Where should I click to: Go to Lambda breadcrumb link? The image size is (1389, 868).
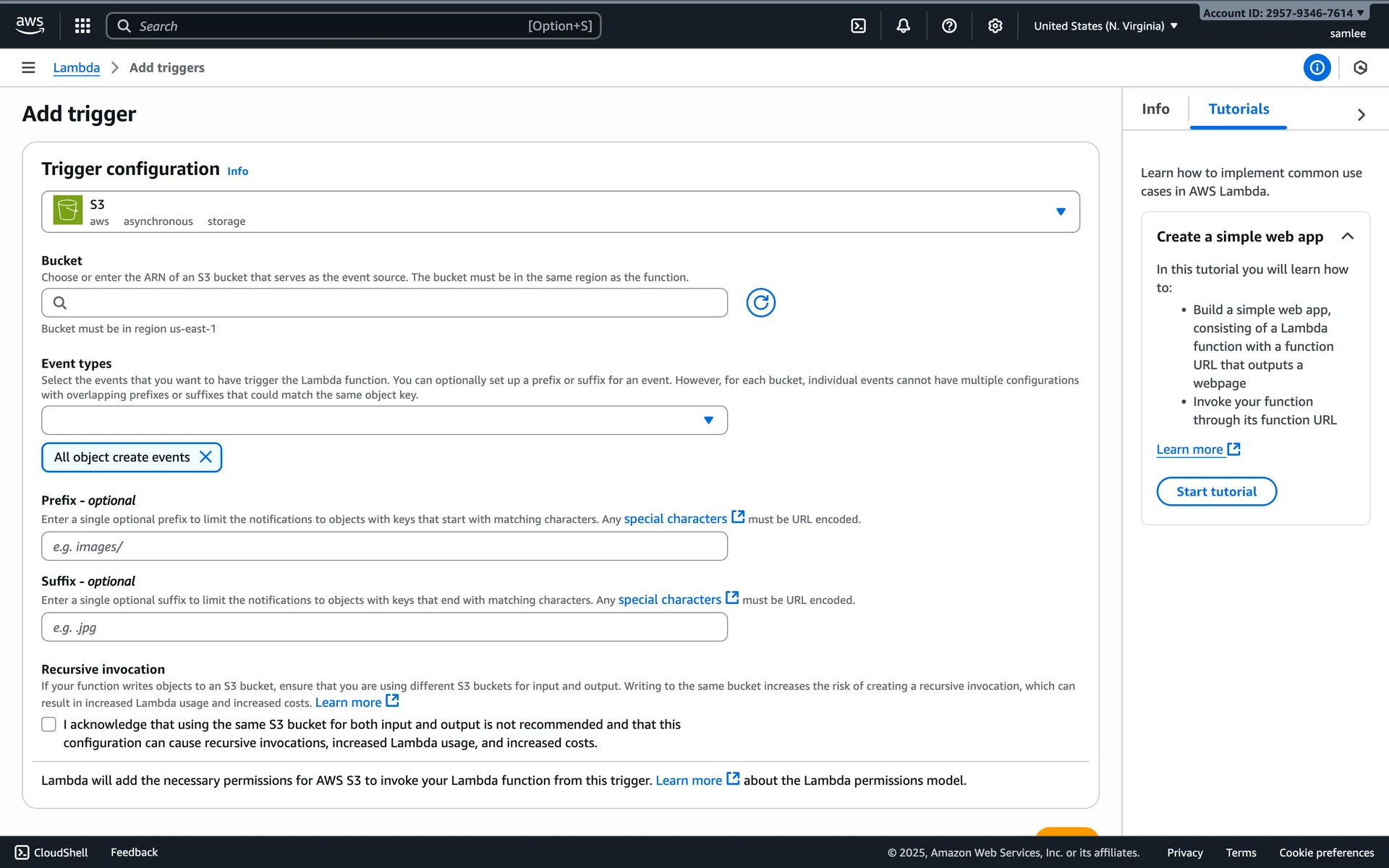(x=76, y=67)
